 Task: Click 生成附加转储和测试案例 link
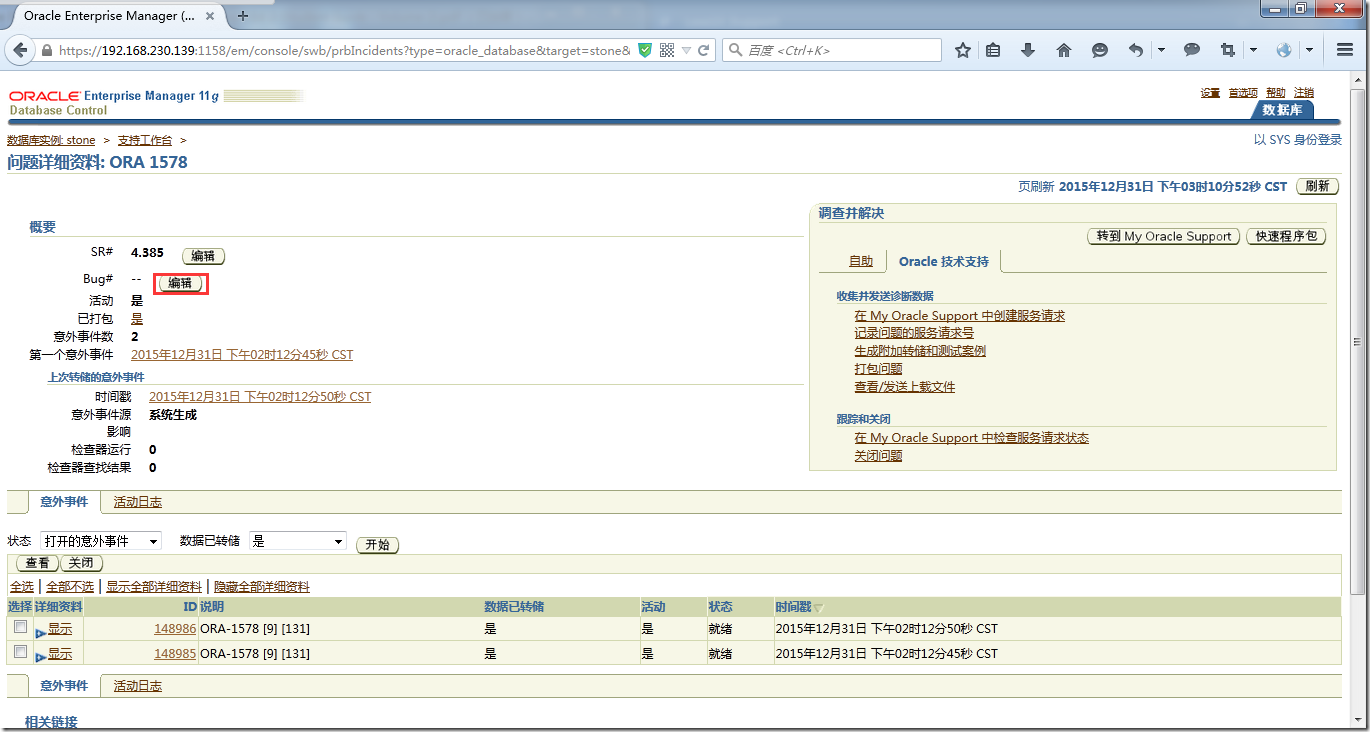[920, 351]
